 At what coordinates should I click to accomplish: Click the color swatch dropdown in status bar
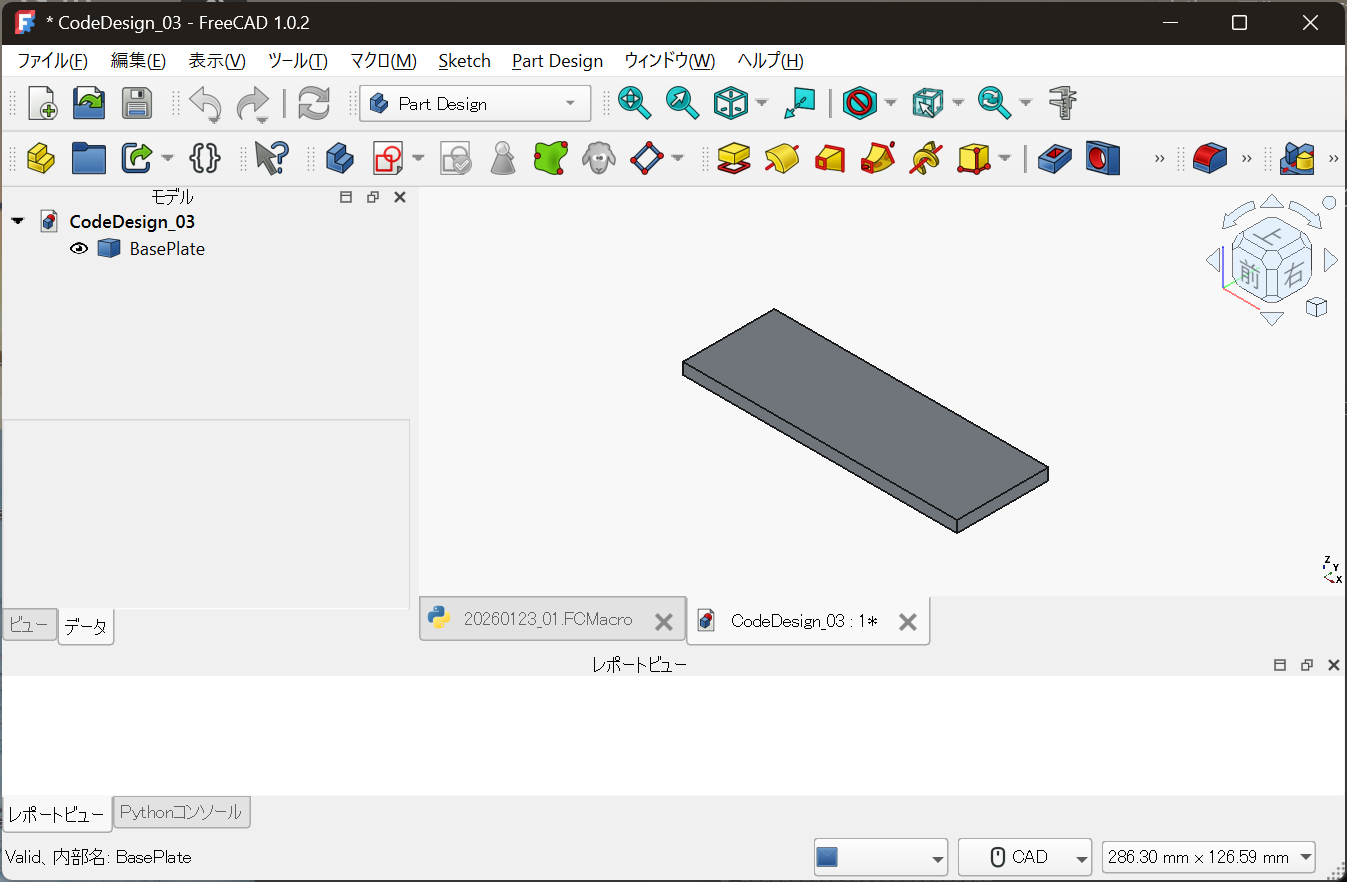(880, 857)
